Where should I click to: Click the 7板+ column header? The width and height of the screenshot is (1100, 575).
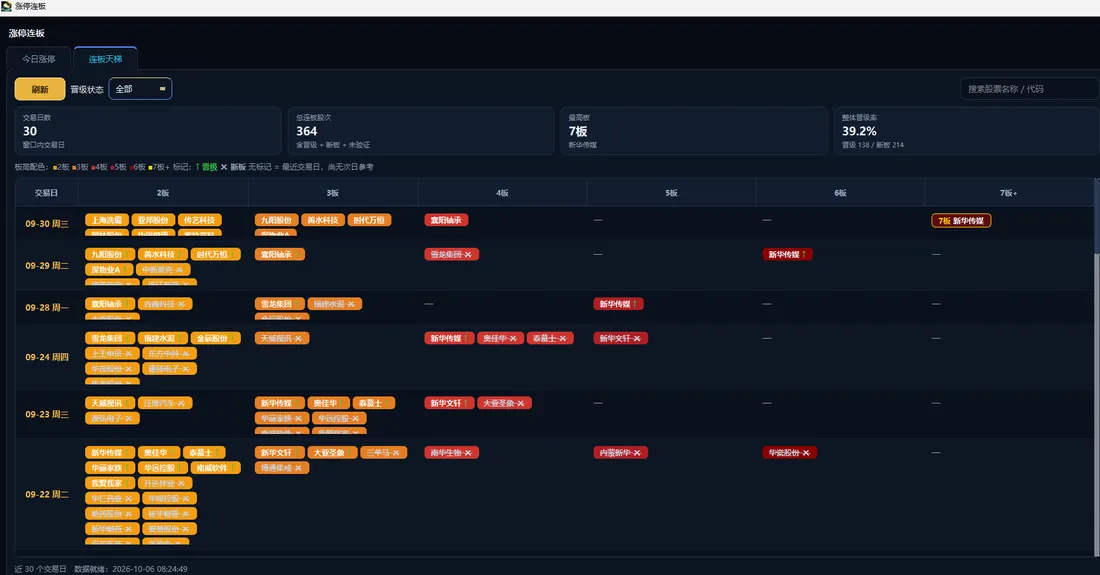(x=1009, y=193)
